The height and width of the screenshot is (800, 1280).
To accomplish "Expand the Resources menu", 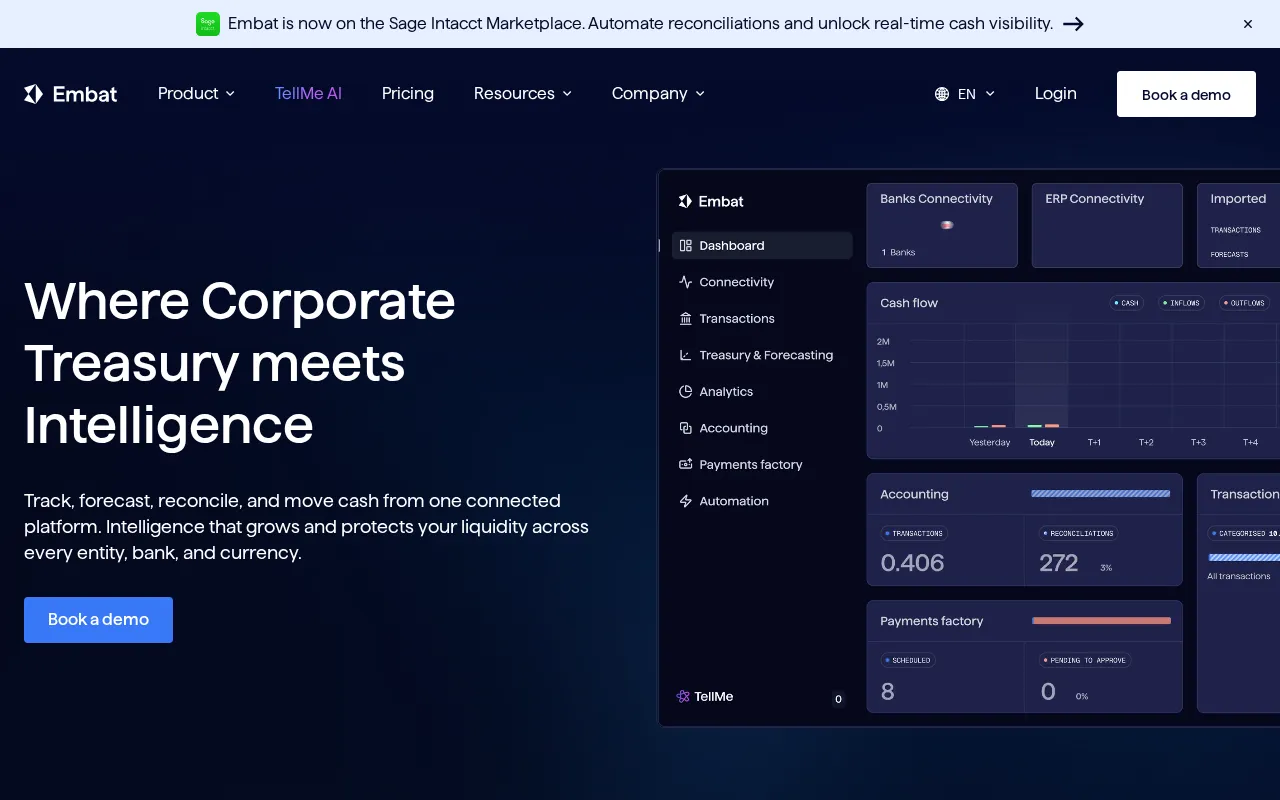I will point(523,93).
